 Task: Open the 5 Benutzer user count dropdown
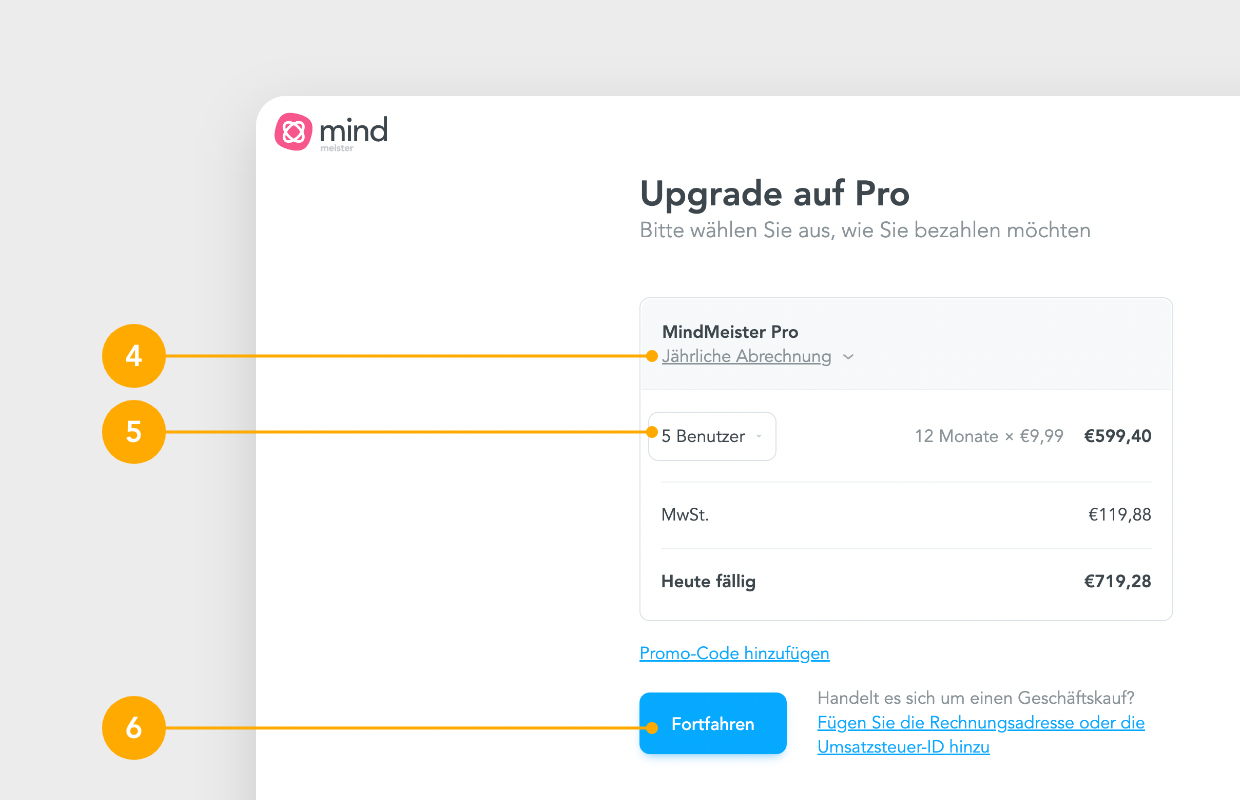click(x=712, y=436)
